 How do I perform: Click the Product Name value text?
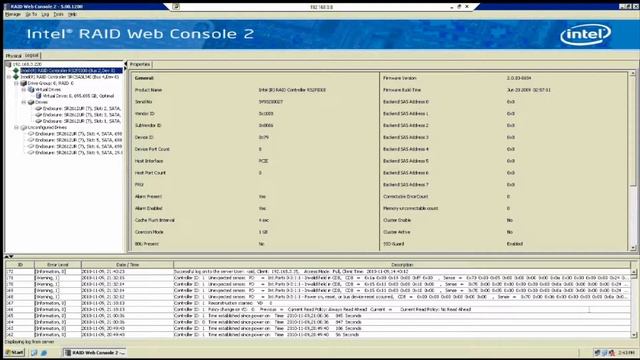(x=292, y=90)
